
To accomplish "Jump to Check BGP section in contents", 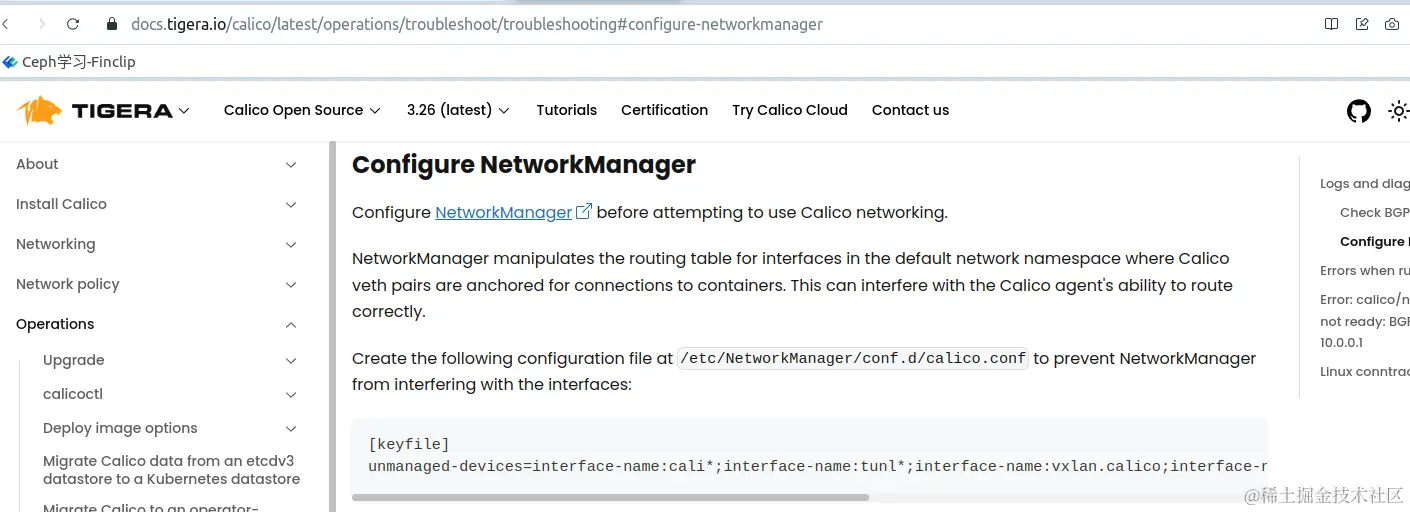I will coord(1374,213).
